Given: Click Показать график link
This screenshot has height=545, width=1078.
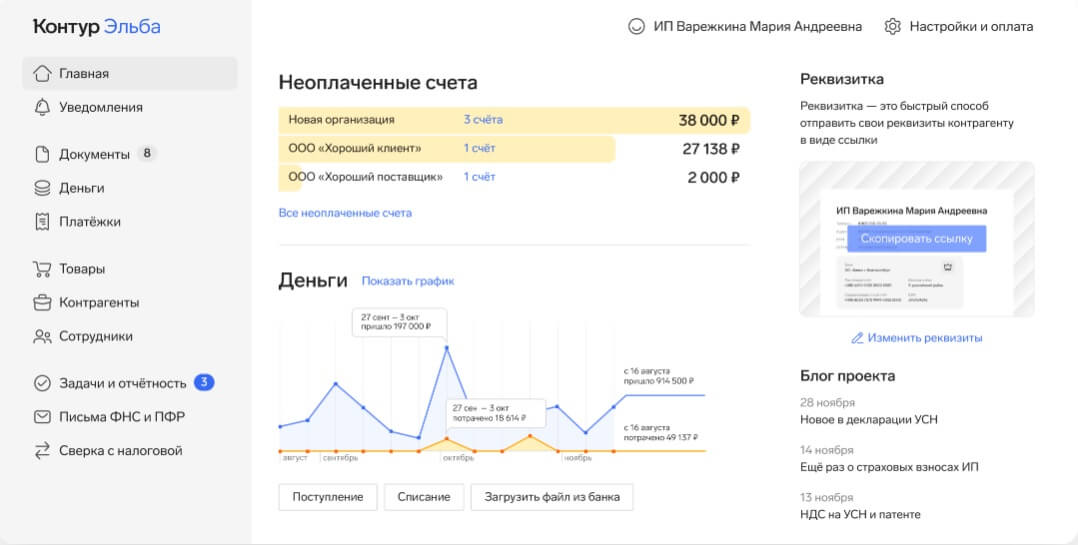Looking at the screenshot, I should (x=408, y=281).
